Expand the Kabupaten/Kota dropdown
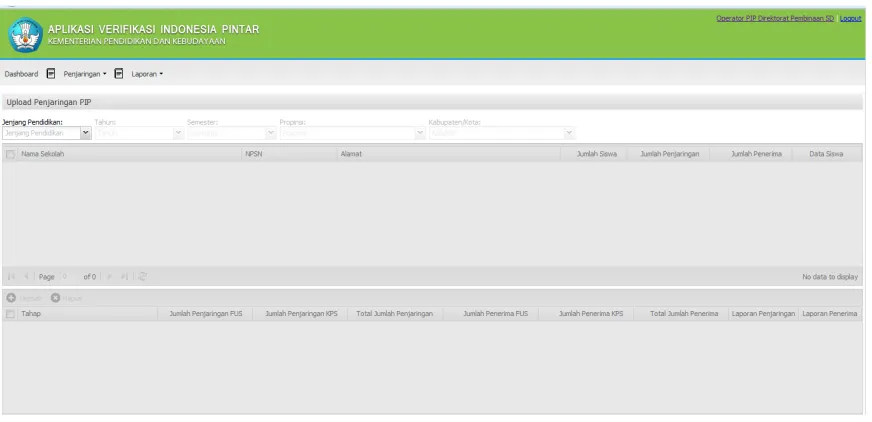872x422 pixels. tap(569, 133)
